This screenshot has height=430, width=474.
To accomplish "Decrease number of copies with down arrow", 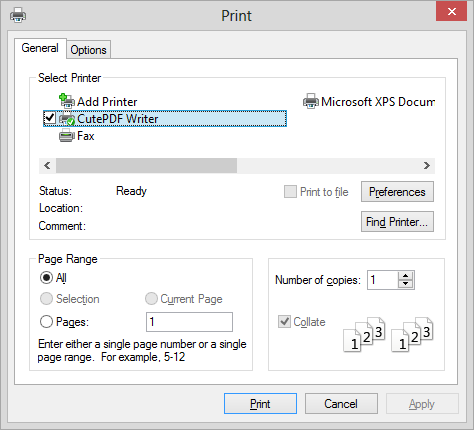I will tap(406, 284).
